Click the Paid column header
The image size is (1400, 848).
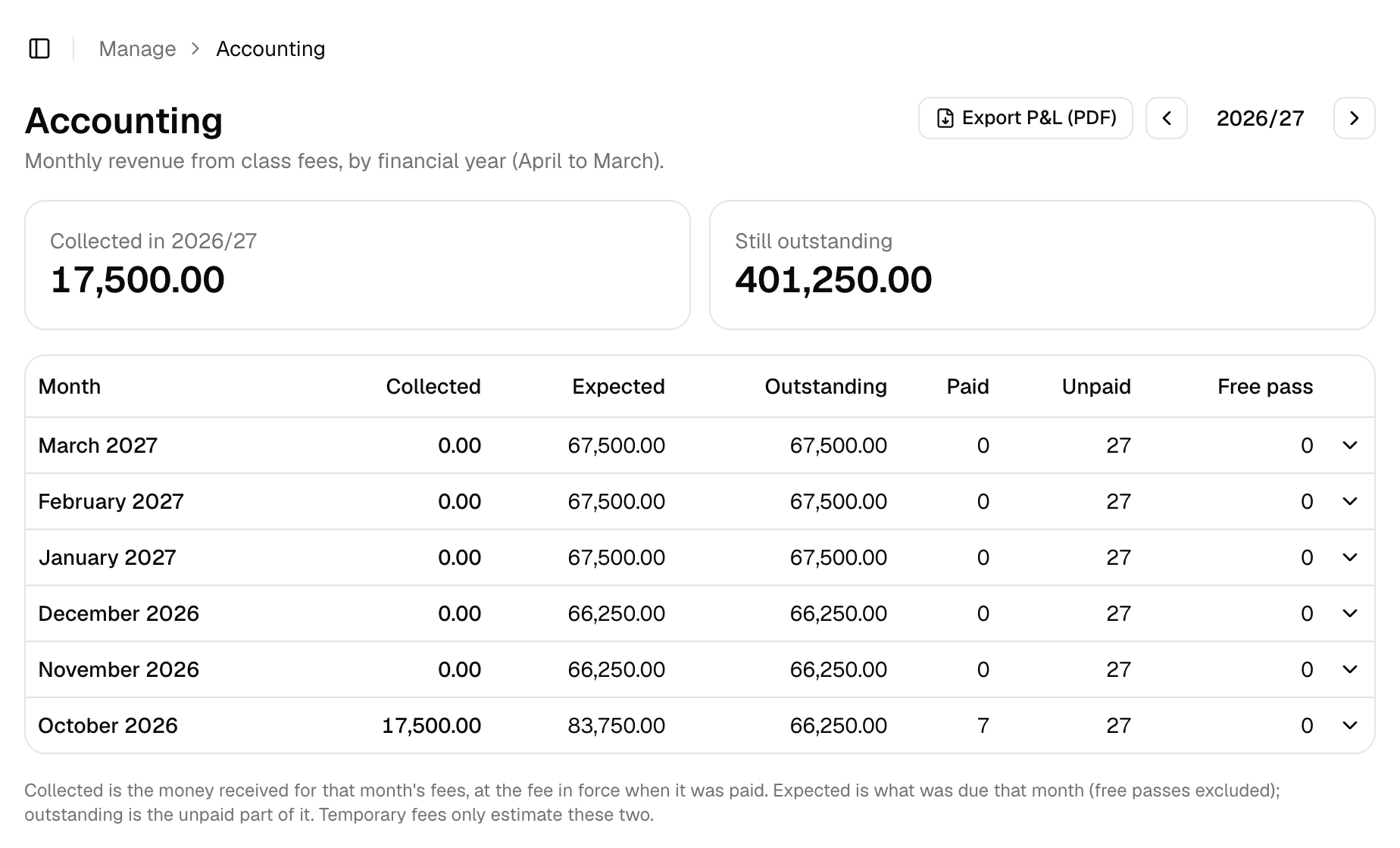tap(968, 387)
